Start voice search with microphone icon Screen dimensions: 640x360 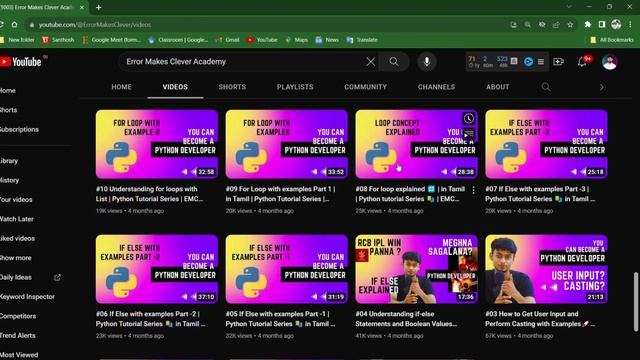pos(427,62)
